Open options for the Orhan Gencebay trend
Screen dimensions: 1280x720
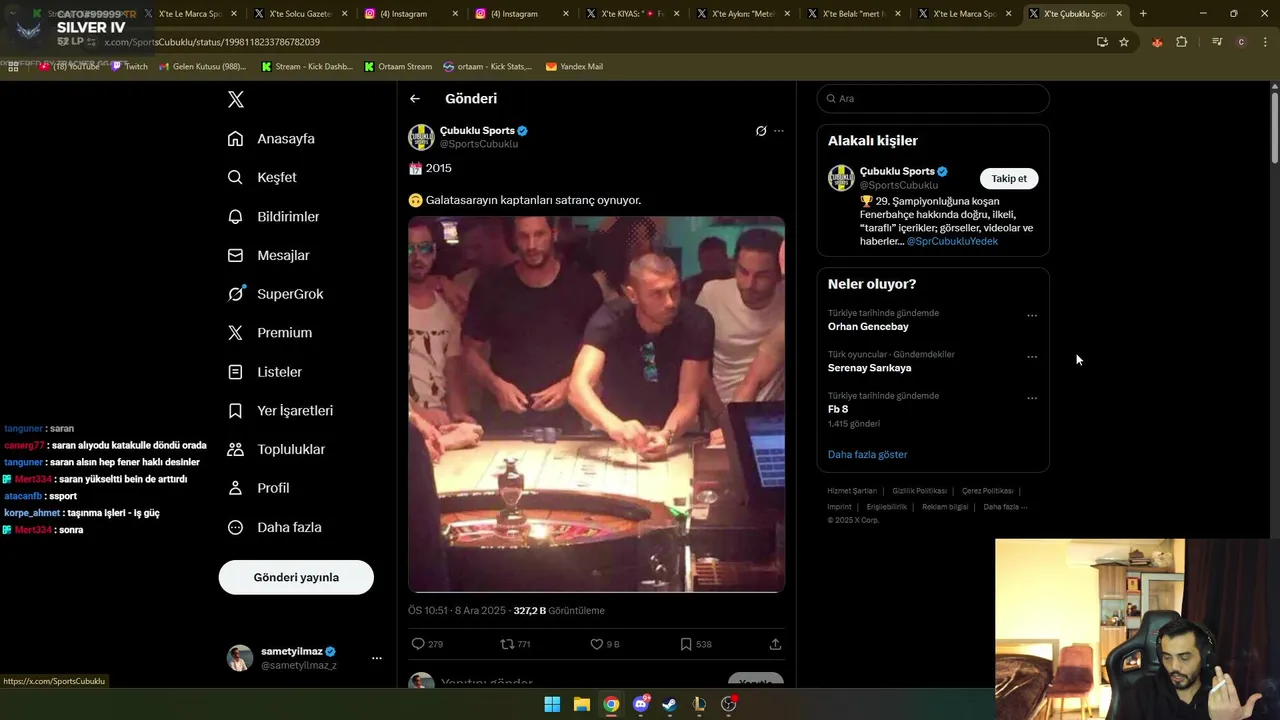(1032, 316)
